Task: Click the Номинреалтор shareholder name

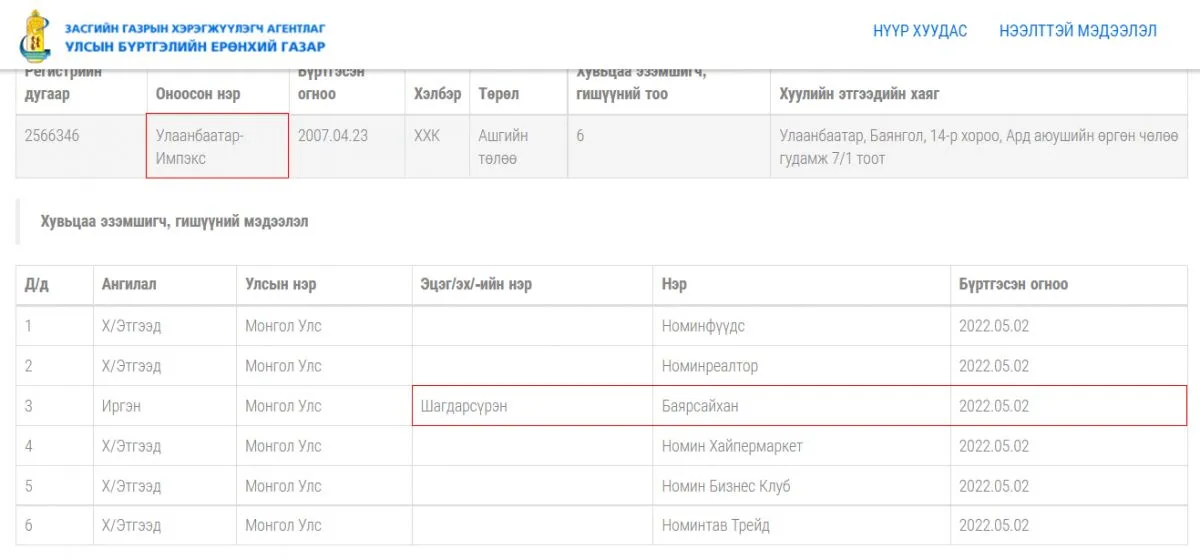Action: click(710, 366)
